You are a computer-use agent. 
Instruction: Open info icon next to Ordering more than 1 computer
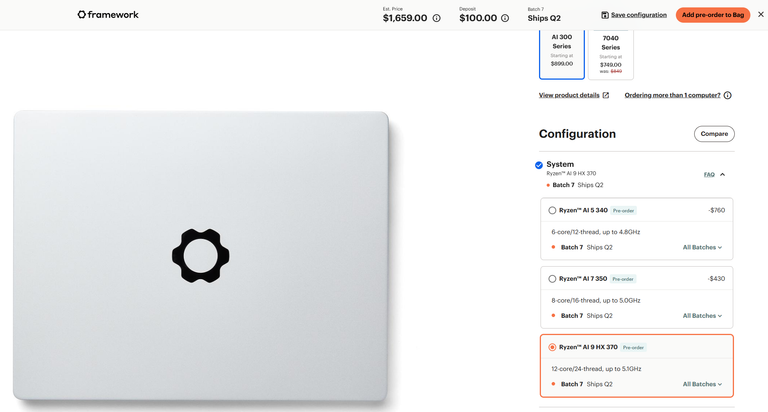coord(728,95)
